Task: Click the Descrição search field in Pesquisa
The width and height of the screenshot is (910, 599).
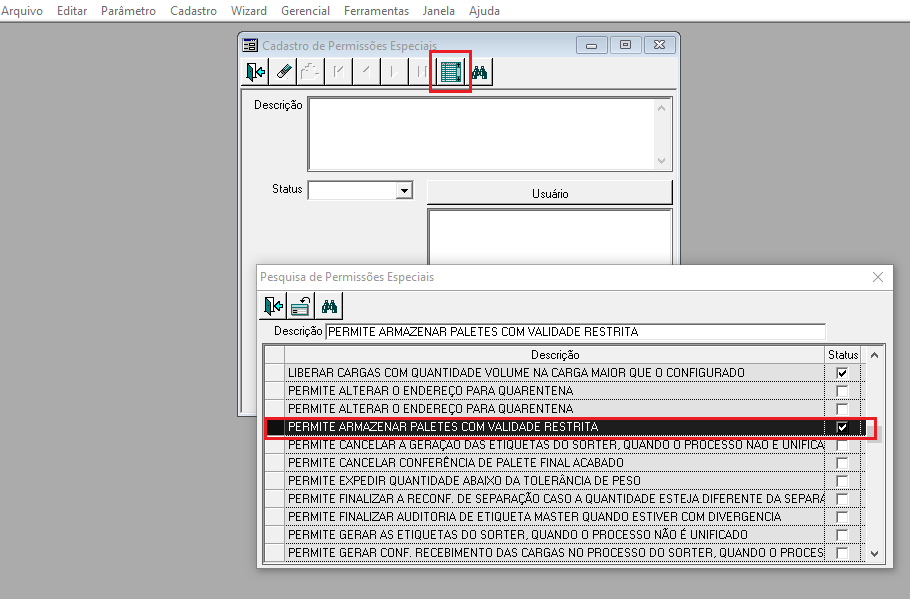Action: coord(575,332)
